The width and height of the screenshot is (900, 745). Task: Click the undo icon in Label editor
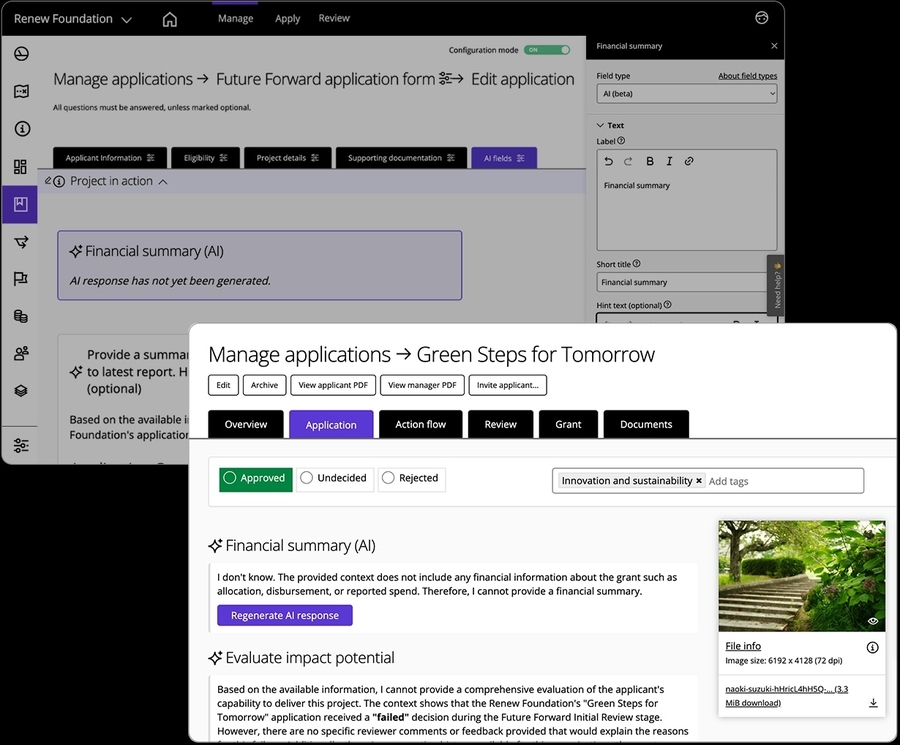coord(609,161)
